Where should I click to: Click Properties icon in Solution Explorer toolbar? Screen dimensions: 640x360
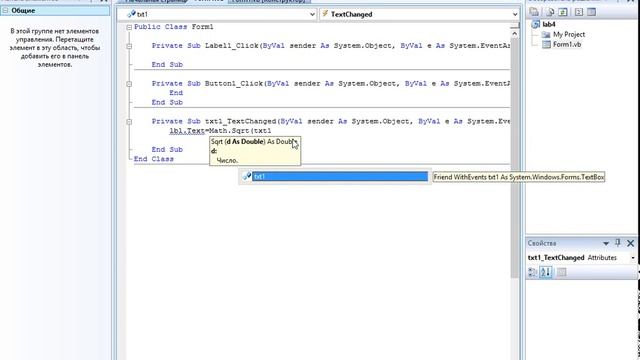pos(534,12)
